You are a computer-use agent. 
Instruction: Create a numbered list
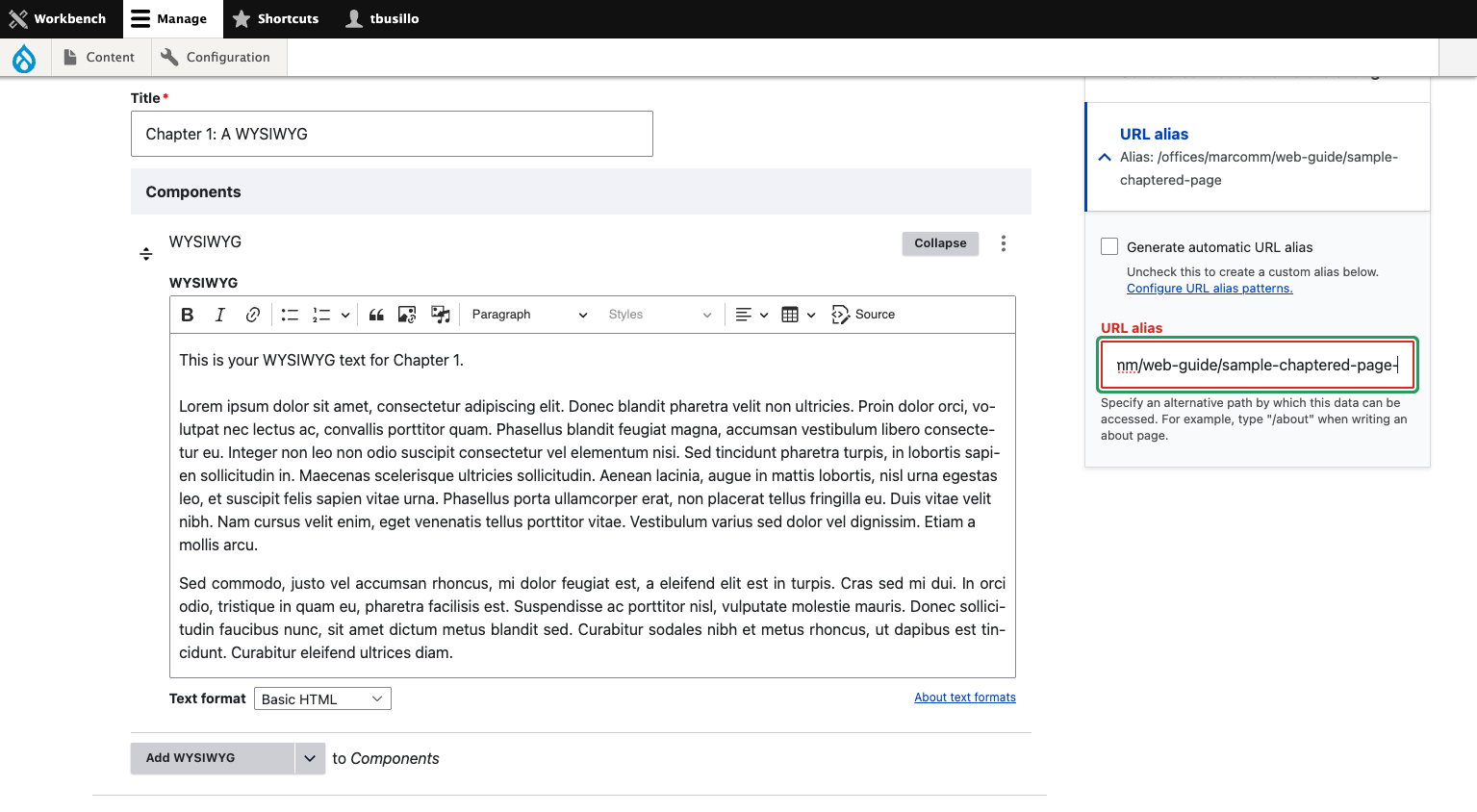(321, 315)
